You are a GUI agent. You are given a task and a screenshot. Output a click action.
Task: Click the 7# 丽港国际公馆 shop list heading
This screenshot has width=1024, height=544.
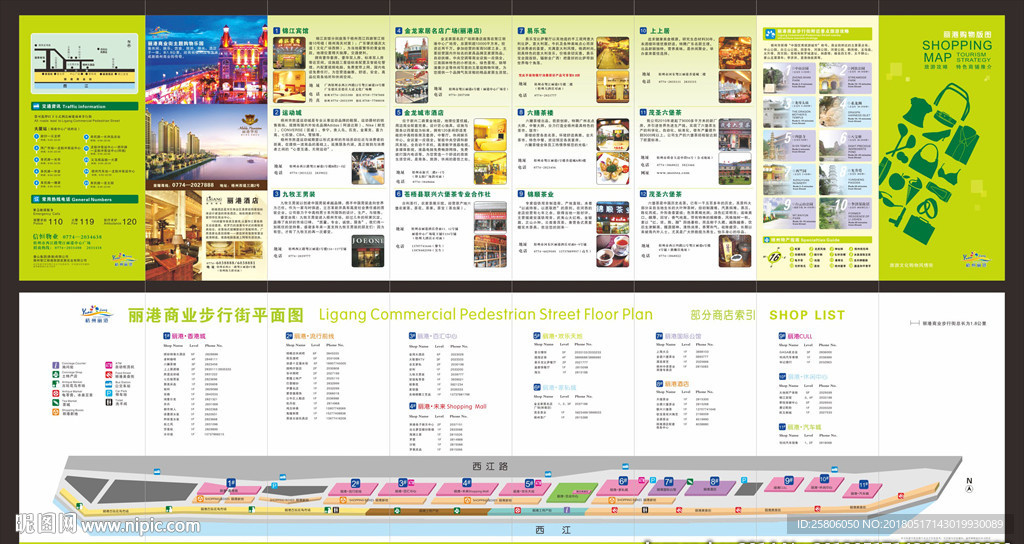679,336
